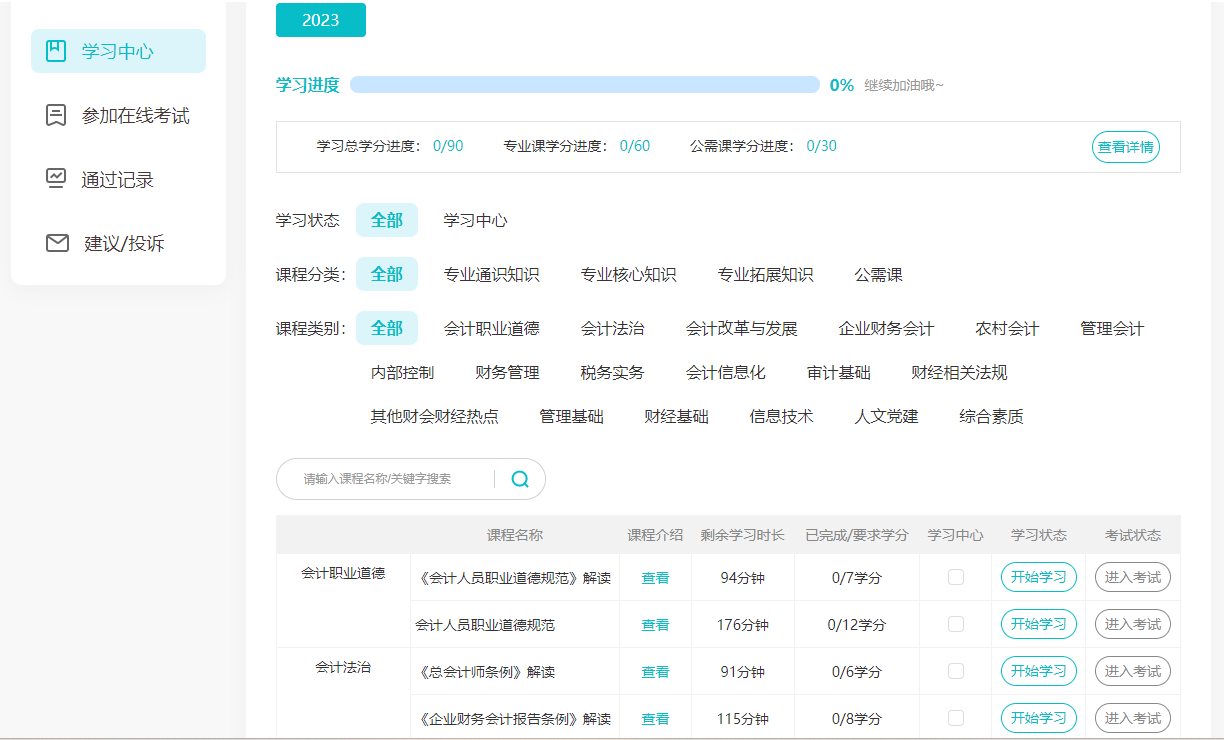
Task: Click 查看 link for 《企业财务会计报告条例》解读
Action: coord(655,719)
